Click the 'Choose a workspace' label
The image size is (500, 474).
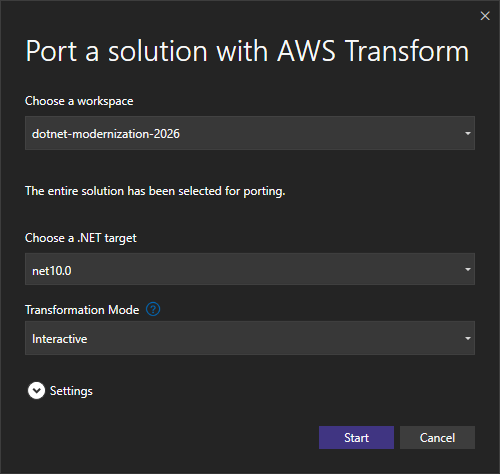[79, 101]
